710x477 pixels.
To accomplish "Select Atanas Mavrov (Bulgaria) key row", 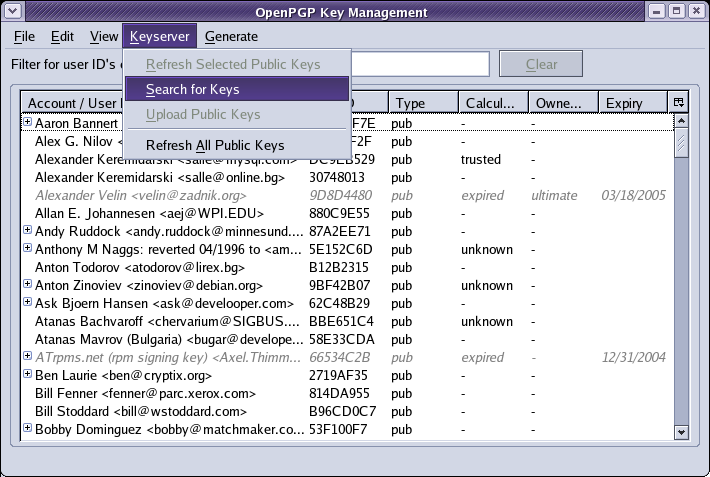I will (x=347, y=340).
